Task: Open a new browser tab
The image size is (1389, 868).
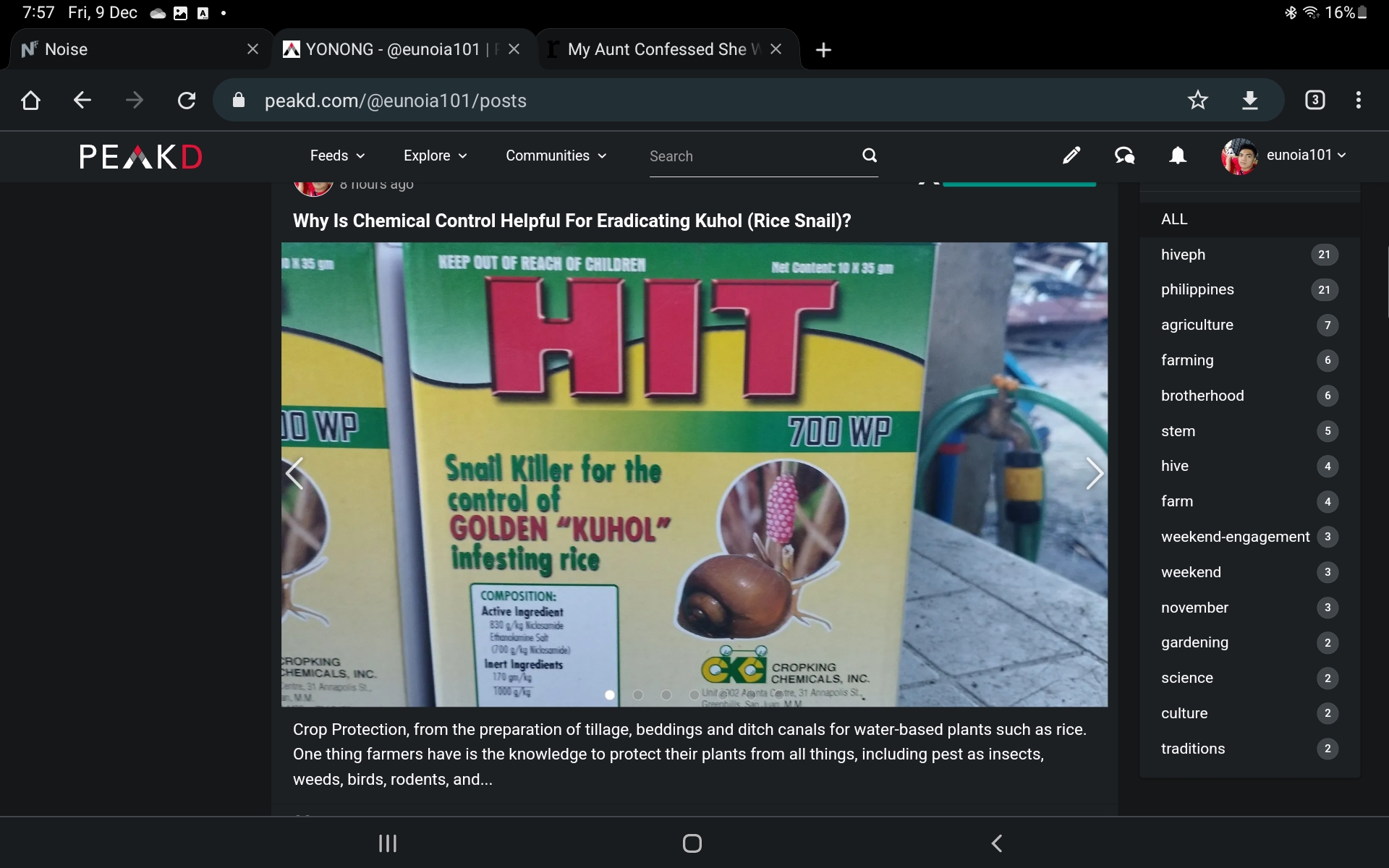Action: 823,50
